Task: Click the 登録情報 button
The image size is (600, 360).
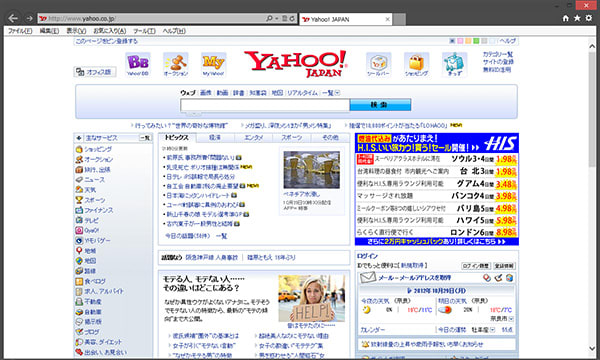Action: [x=504, y=266]
